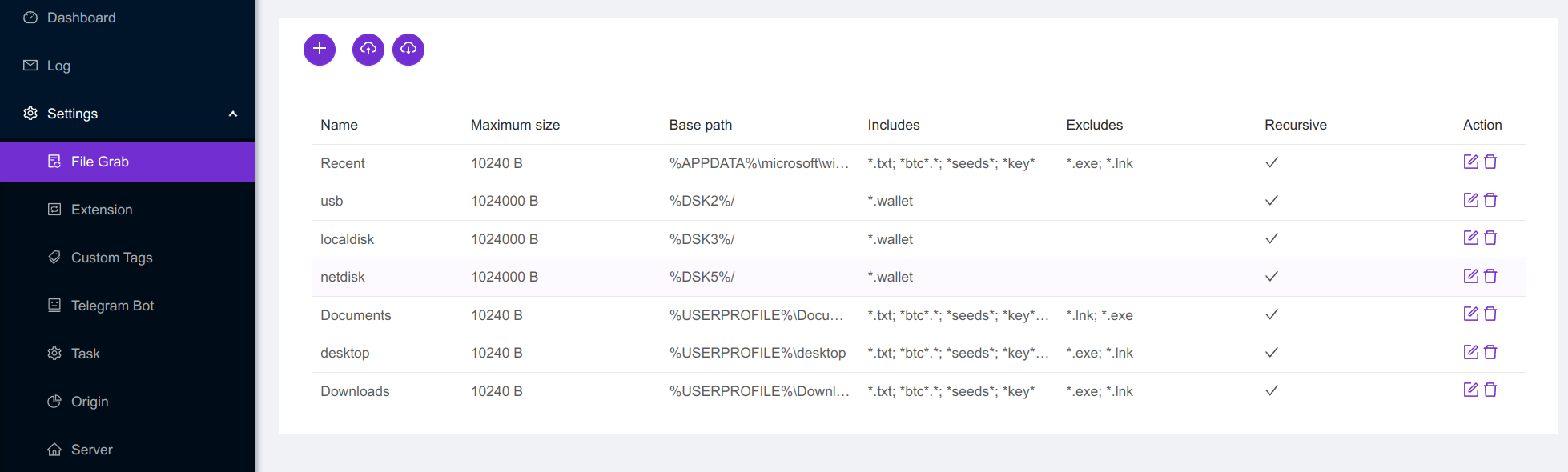
Task: Click the Name column header
Action: 339,125
